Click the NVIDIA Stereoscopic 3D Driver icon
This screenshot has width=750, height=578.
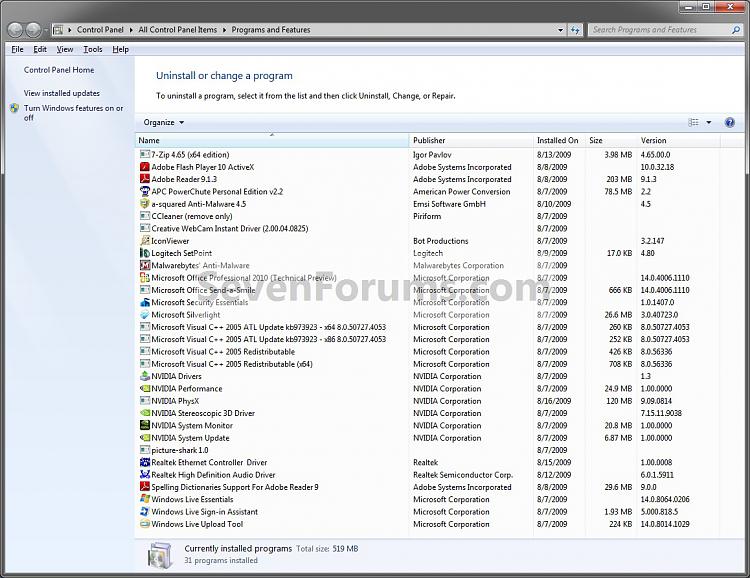(x=144, y=413)
